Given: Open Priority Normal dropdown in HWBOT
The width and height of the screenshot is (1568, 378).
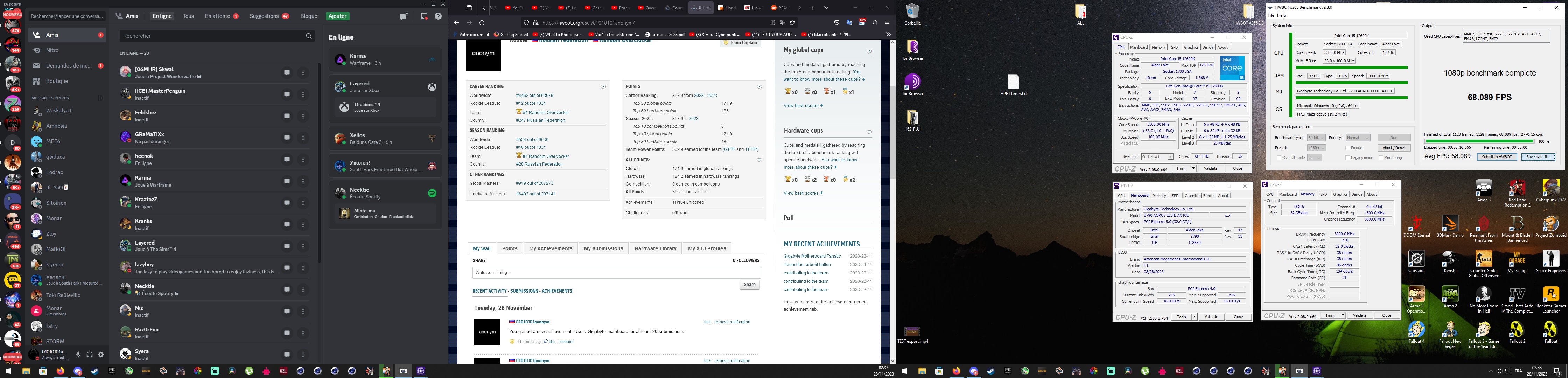Looking at the screenshot, I should coord(1358,138).
